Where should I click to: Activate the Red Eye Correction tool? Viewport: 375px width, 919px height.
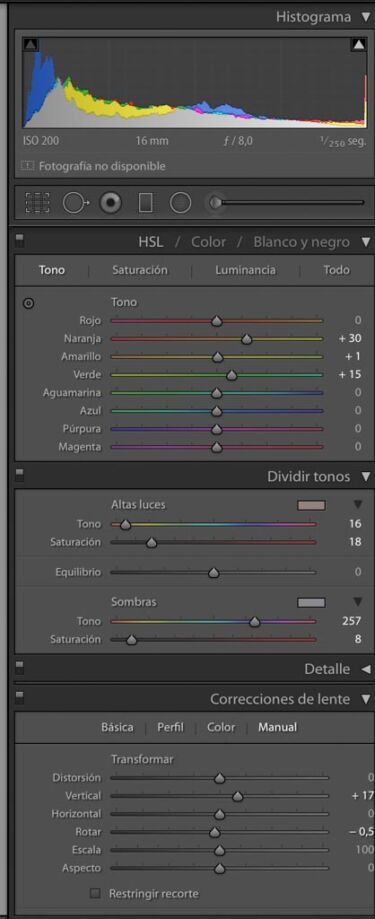pyautogui.click(x=111, y=203)
